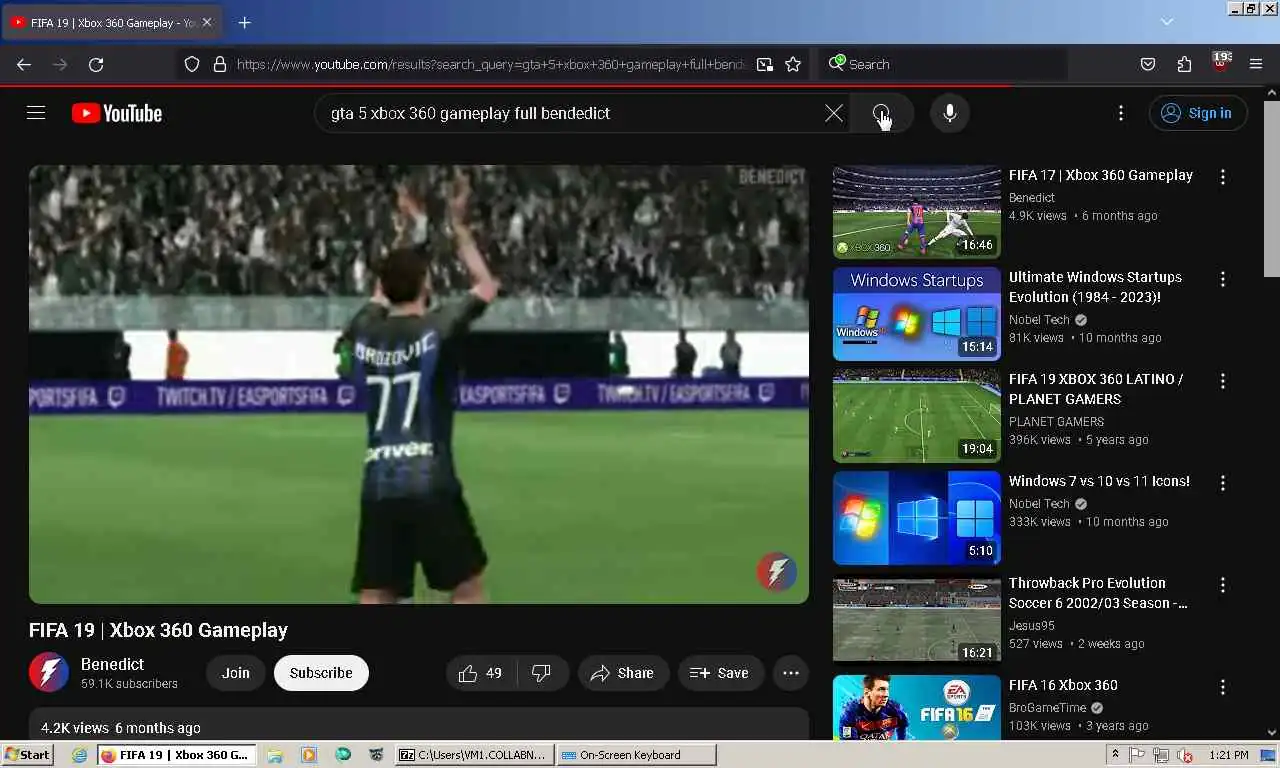Open the Windows Start menu
This screenshot has width=1280, height=768.
[x=28, y=755]
